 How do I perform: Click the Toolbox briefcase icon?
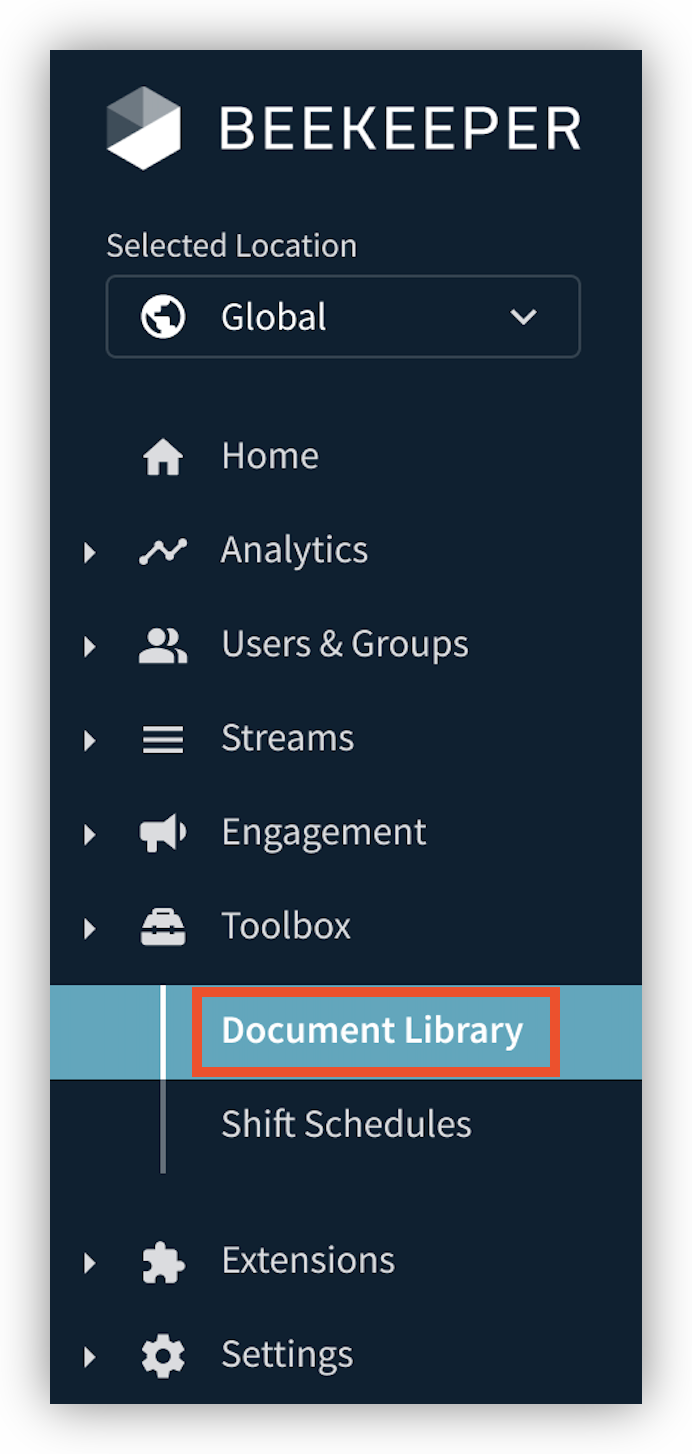[x=163, y=928]
